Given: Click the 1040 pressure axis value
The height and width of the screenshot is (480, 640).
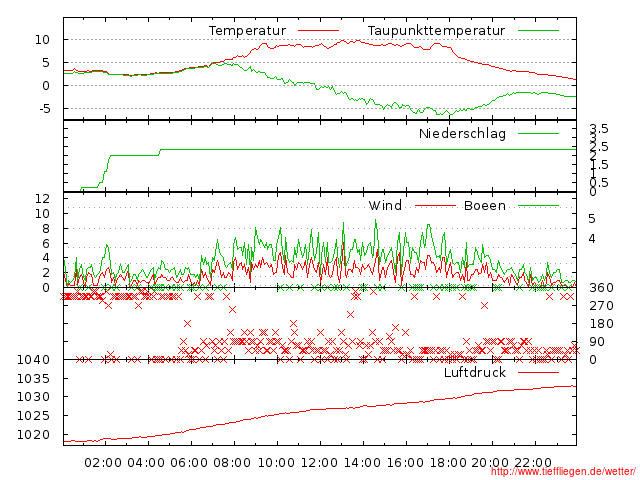Looking at the screenshot, I should (x=33, y=360).
